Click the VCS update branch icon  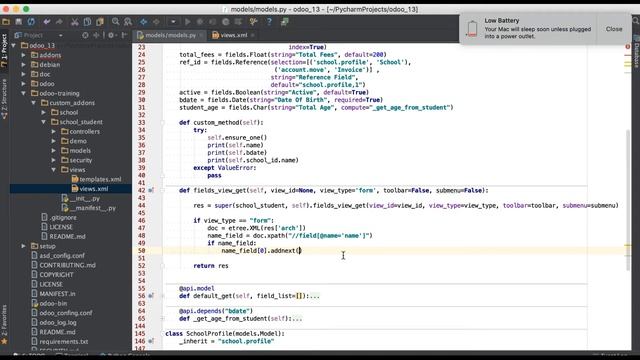coord(253,22)
